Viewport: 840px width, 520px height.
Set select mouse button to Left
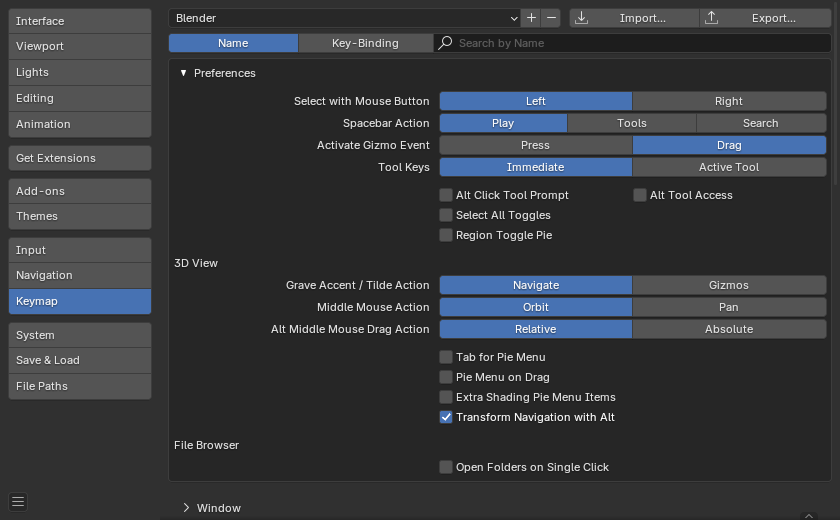pos(536,101)
